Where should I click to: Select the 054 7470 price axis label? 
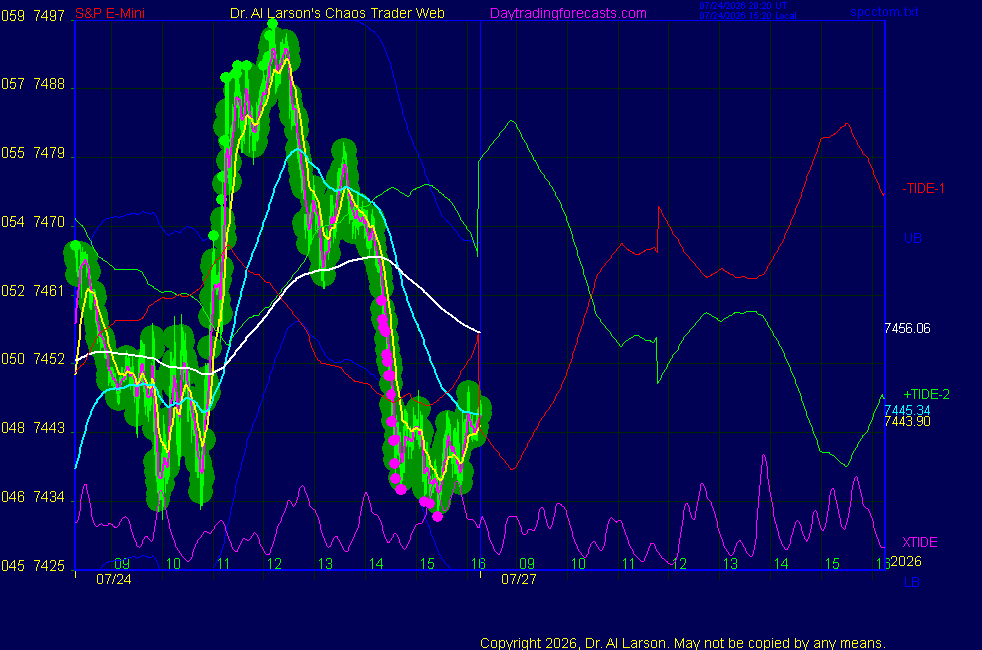click(33, 222)
